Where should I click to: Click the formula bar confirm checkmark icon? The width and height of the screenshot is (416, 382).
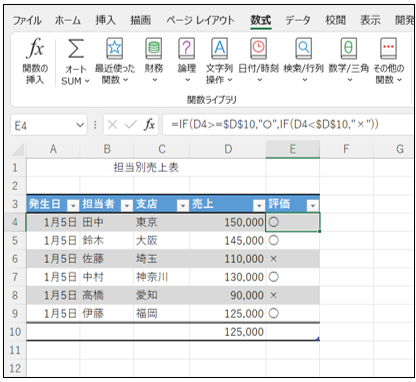tap(130, 125)
